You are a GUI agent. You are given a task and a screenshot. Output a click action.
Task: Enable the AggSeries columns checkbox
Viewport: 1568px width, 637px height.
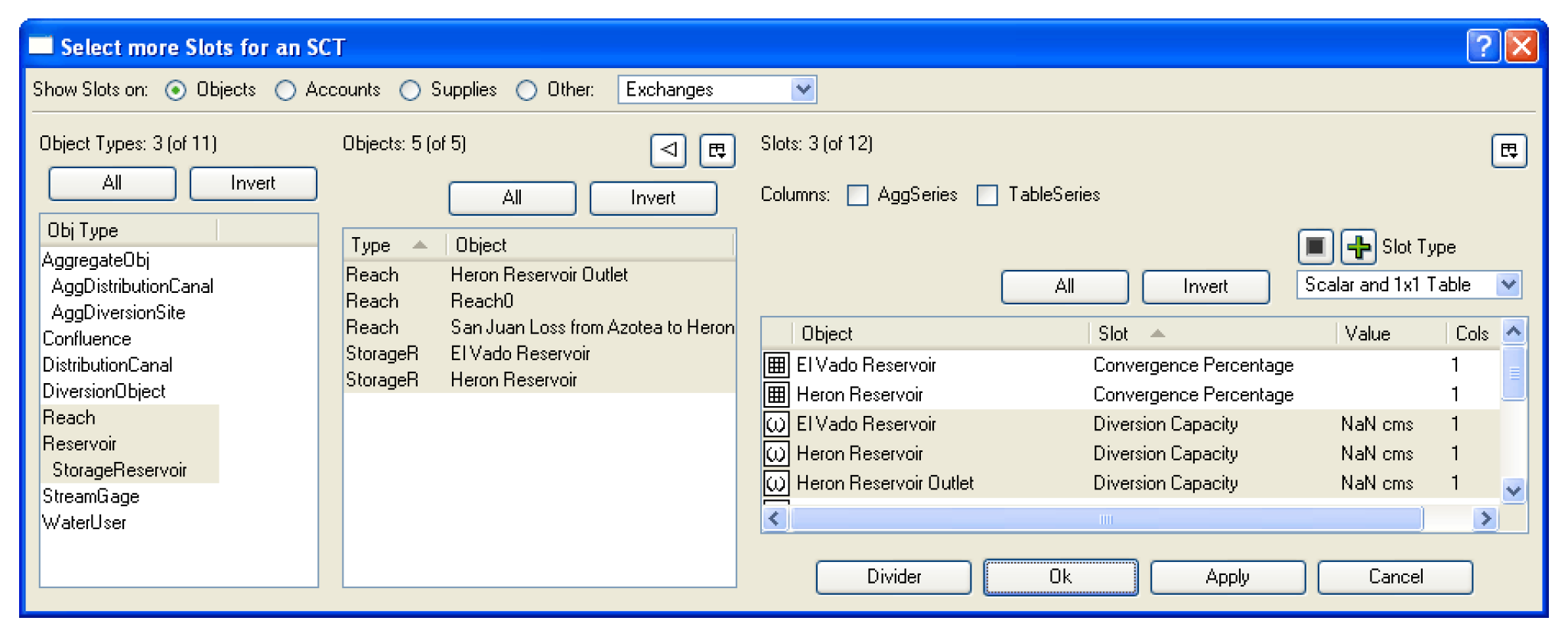(x=857, y=195)
